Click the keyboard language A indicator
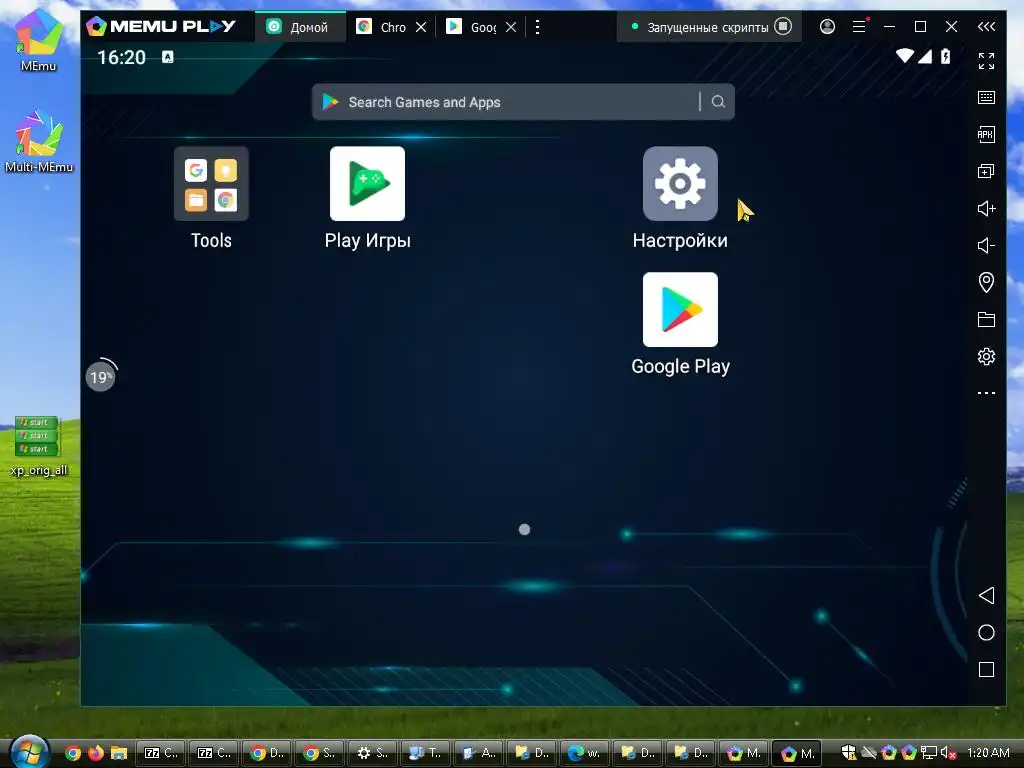The image size is (1024, 768). tap(168, 57)
